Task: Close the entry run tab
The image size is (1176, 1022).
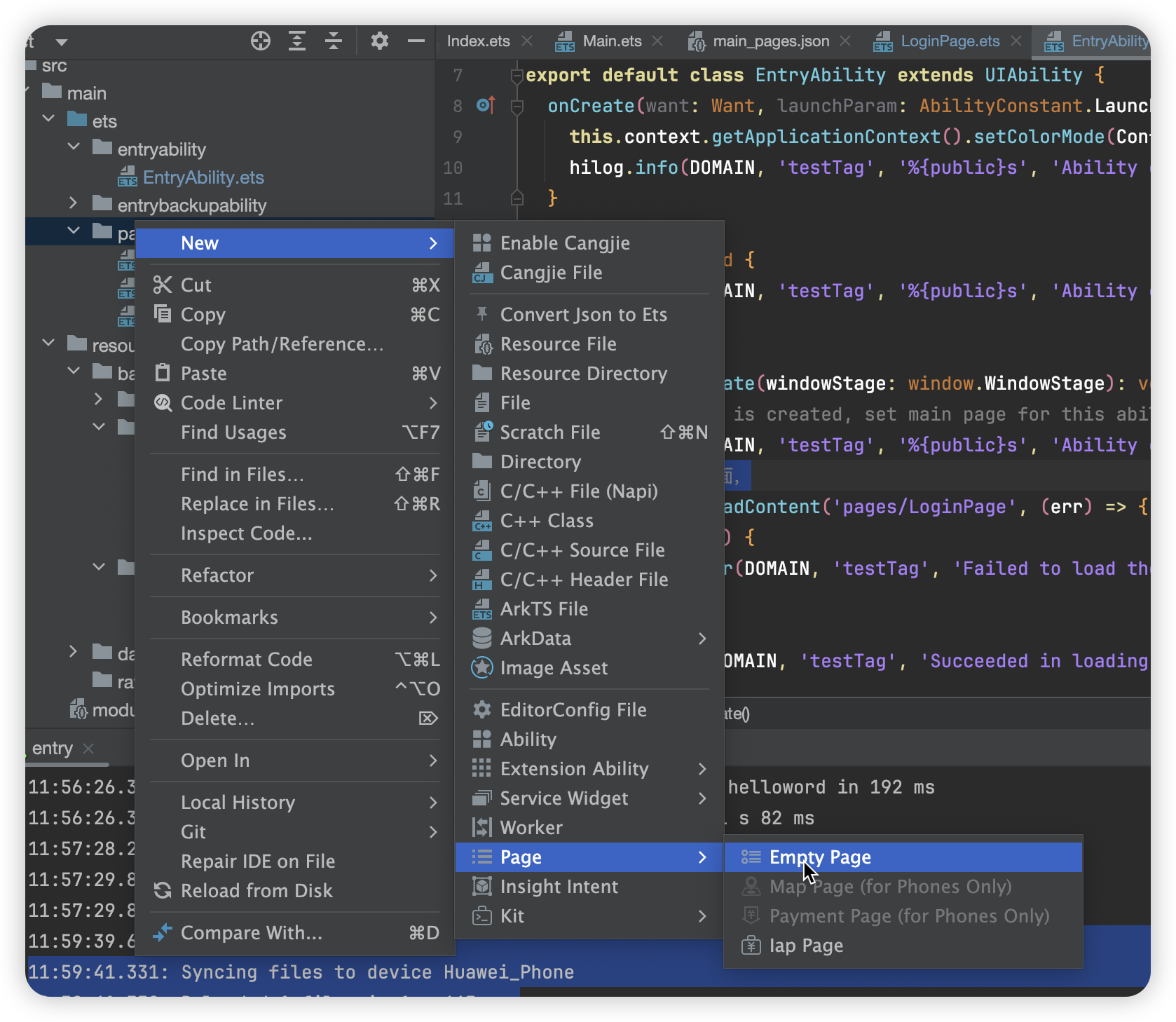Action: [88, 749]
